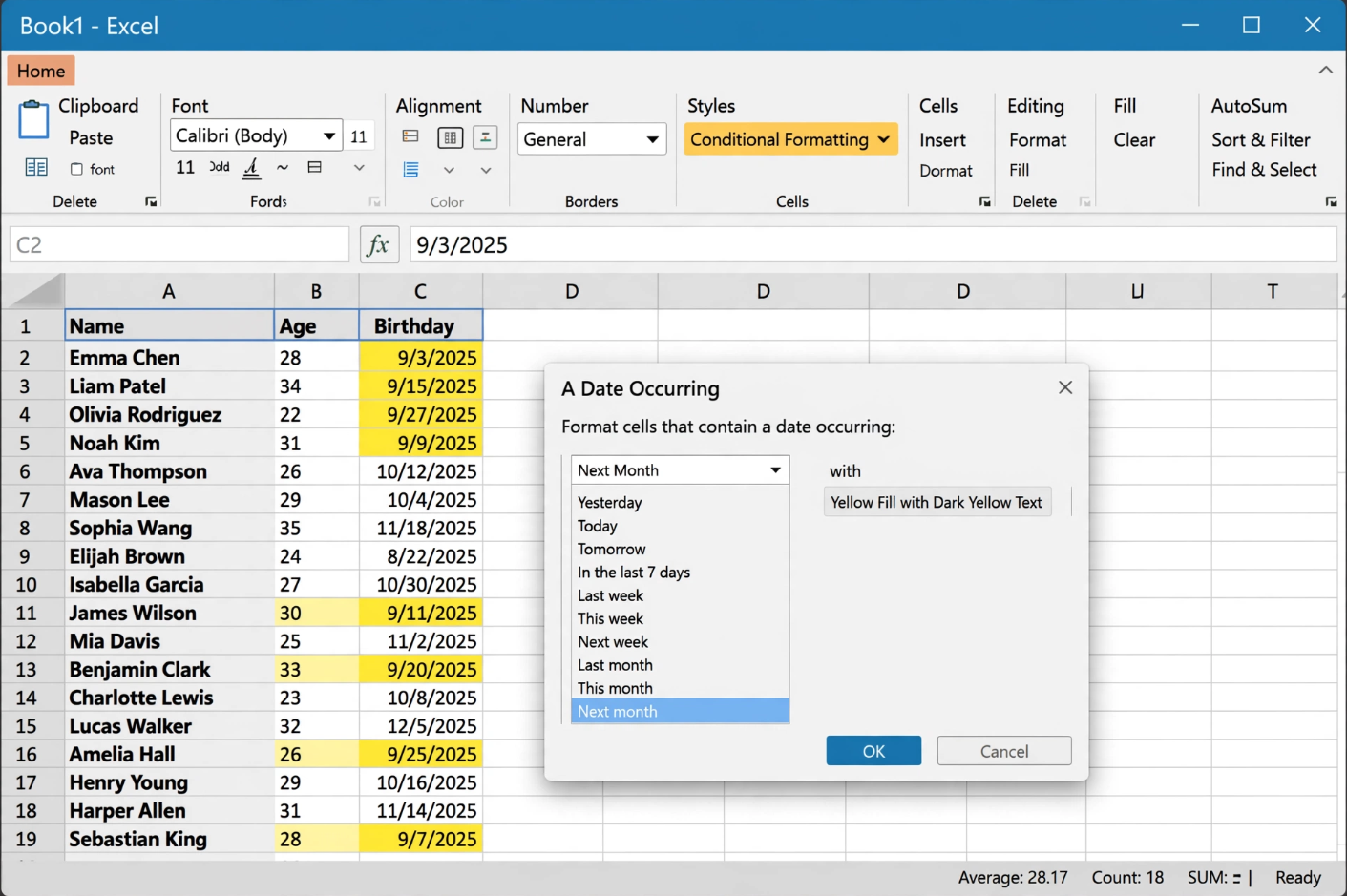The height and width of the screenshot is (896, 1347).
Task: Click the Format button under Editing
Action: pyautogui.click(x=1038, y=139)
